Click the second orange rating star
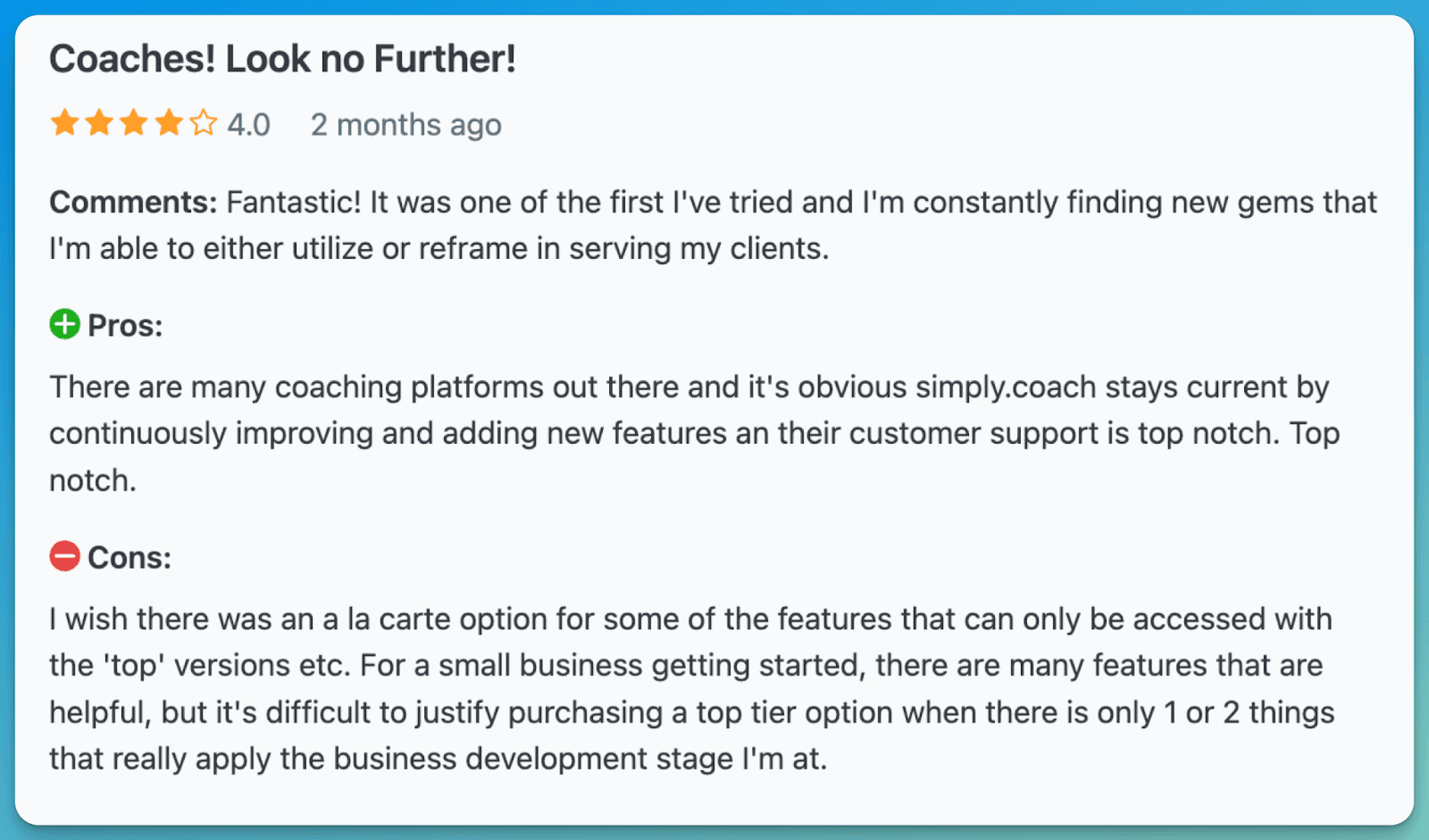 [99, 123]
